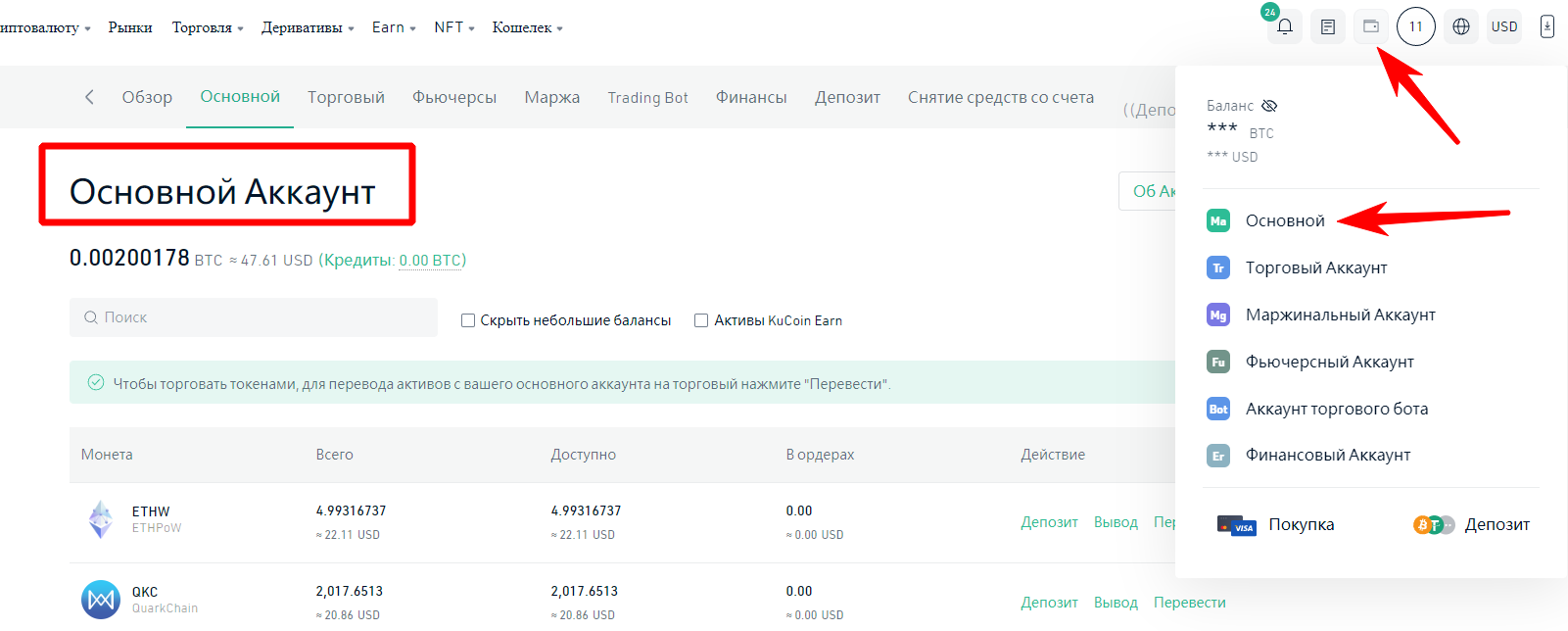
Task: Expand the Торговля dropdown menu
Action: pyautogui.click(x=208, y=27)
